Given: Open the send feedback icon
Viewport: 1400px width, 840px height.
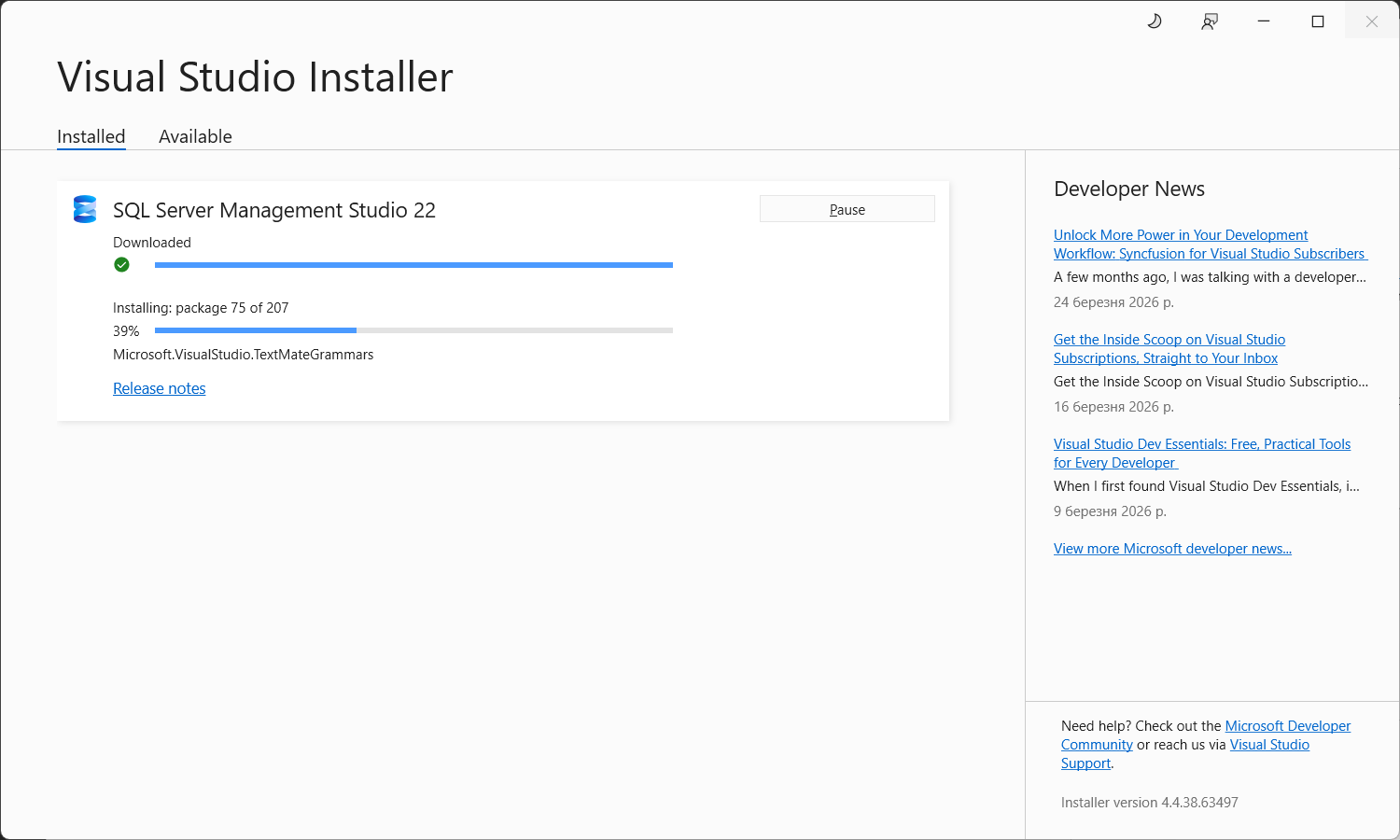Looking at the screenshot, I should pos(1210,21).
